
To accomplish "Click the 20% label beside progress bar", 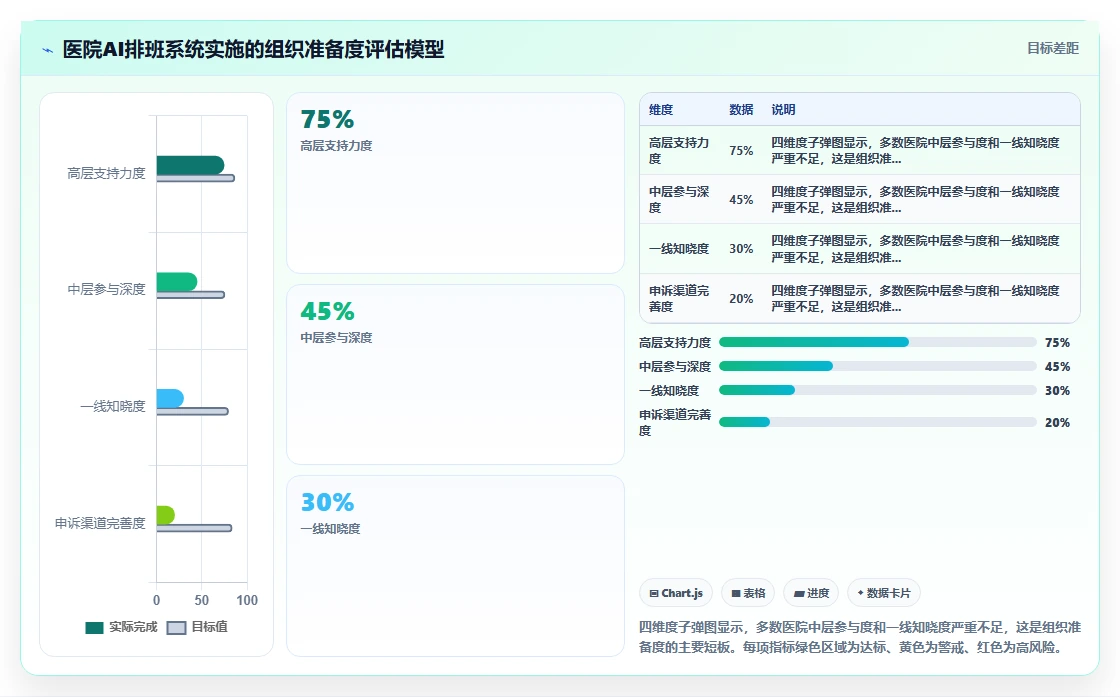I will [x=1057, y=422].
